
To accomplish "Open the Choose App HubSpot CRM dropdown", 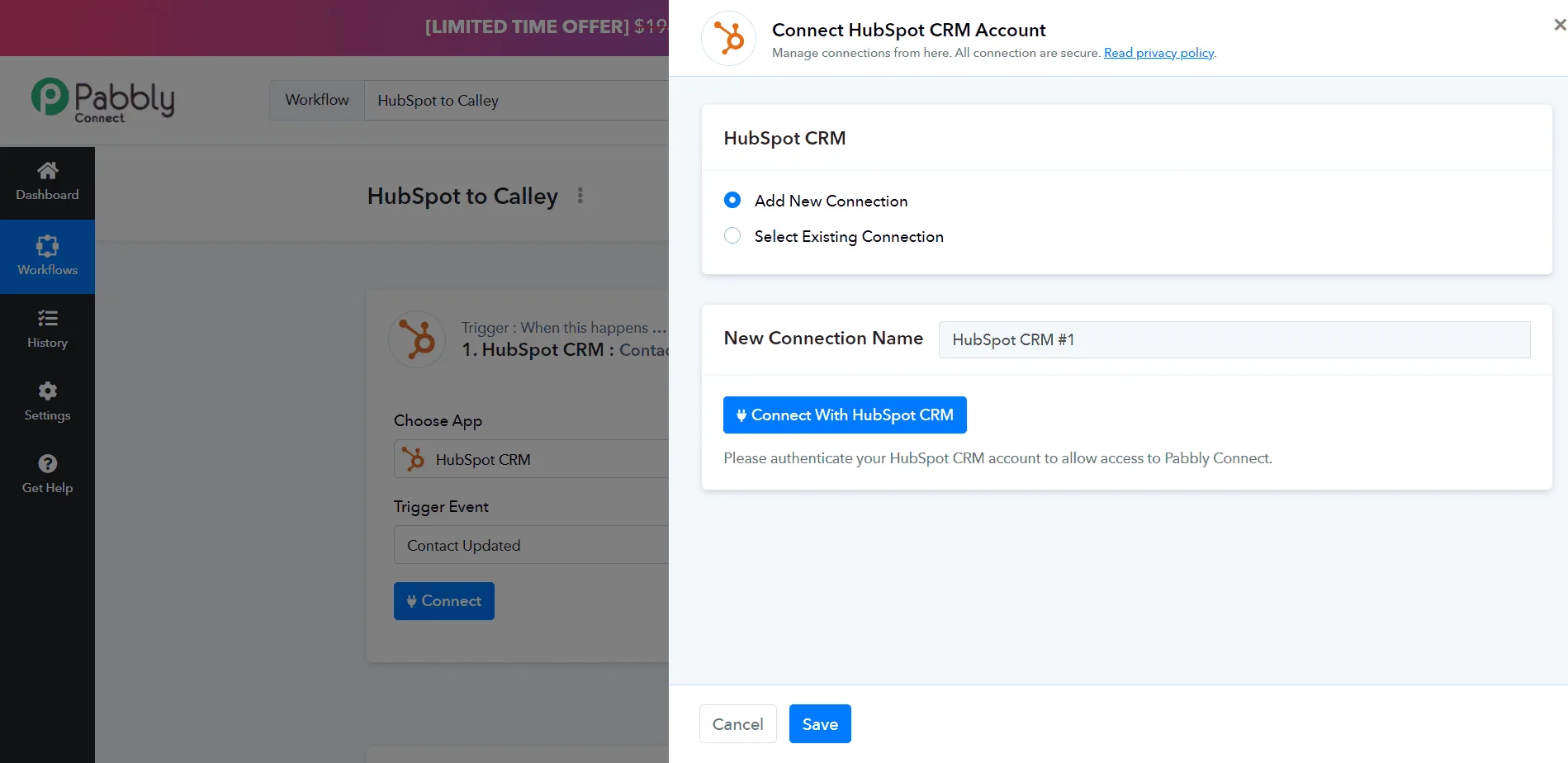I will 531,459.
